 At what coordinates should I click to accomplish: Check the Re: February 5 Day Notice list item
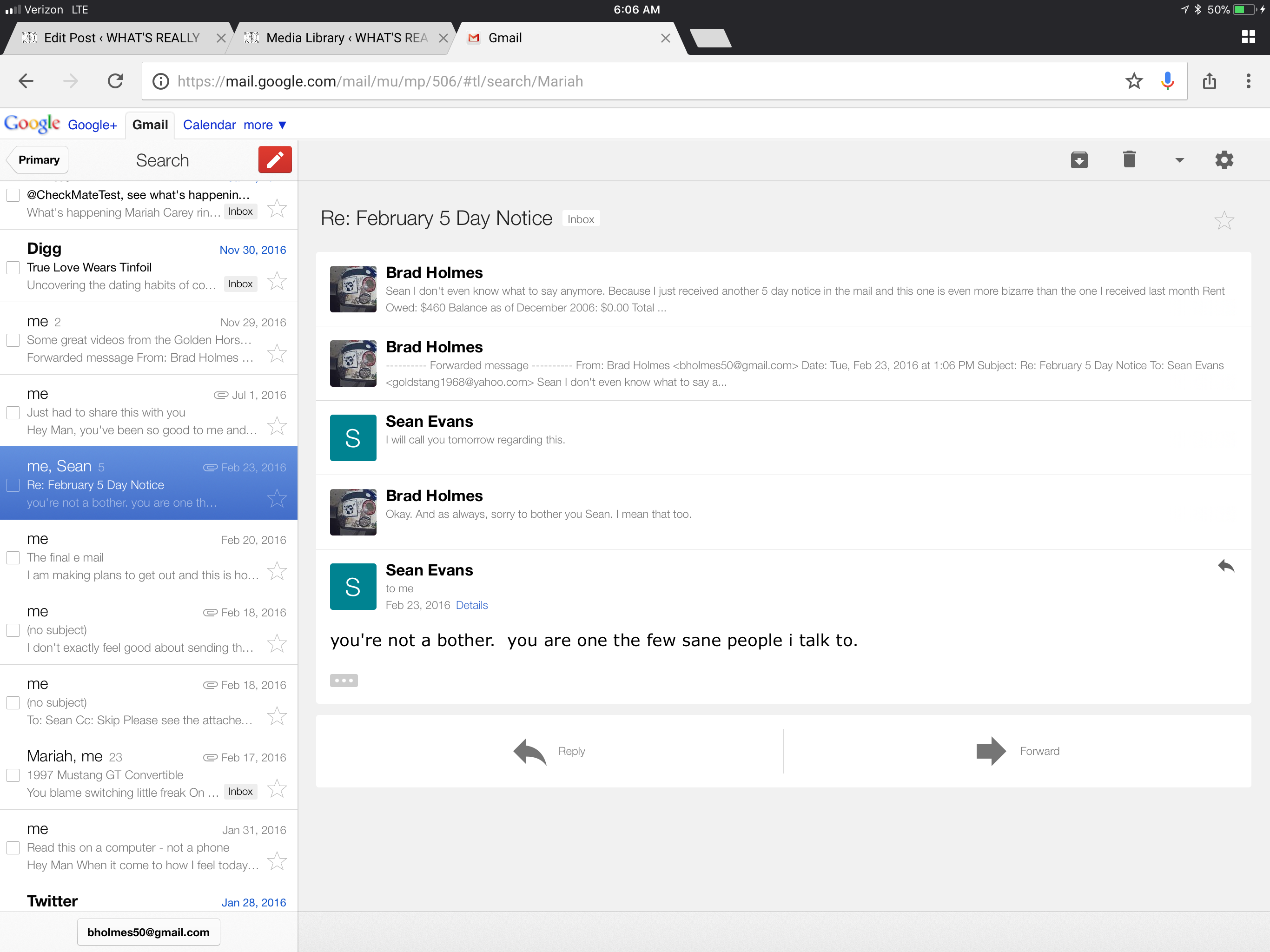pos(13,485)
